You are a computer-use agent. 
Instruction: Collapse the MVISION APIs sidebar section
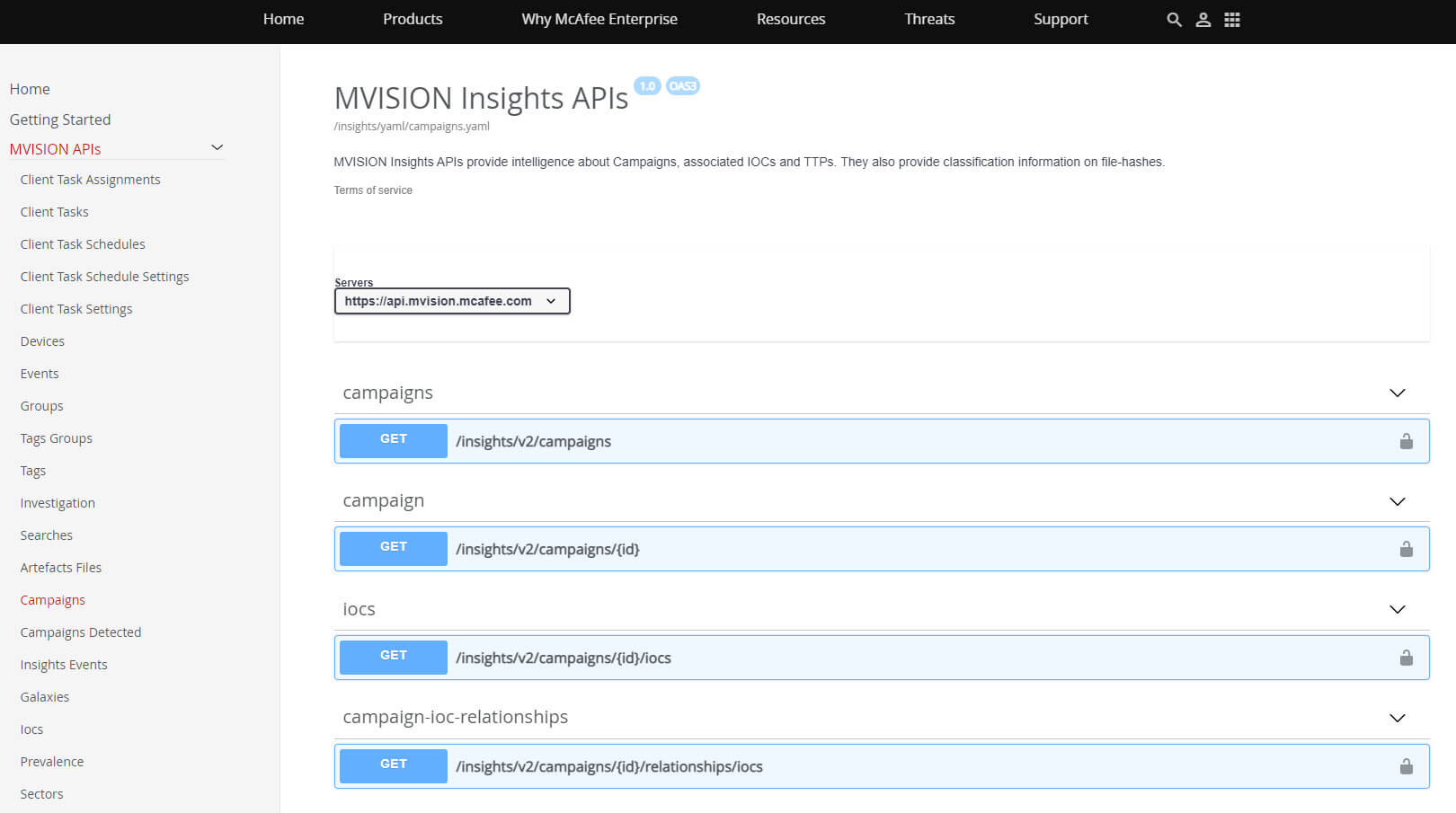[217, 147]
